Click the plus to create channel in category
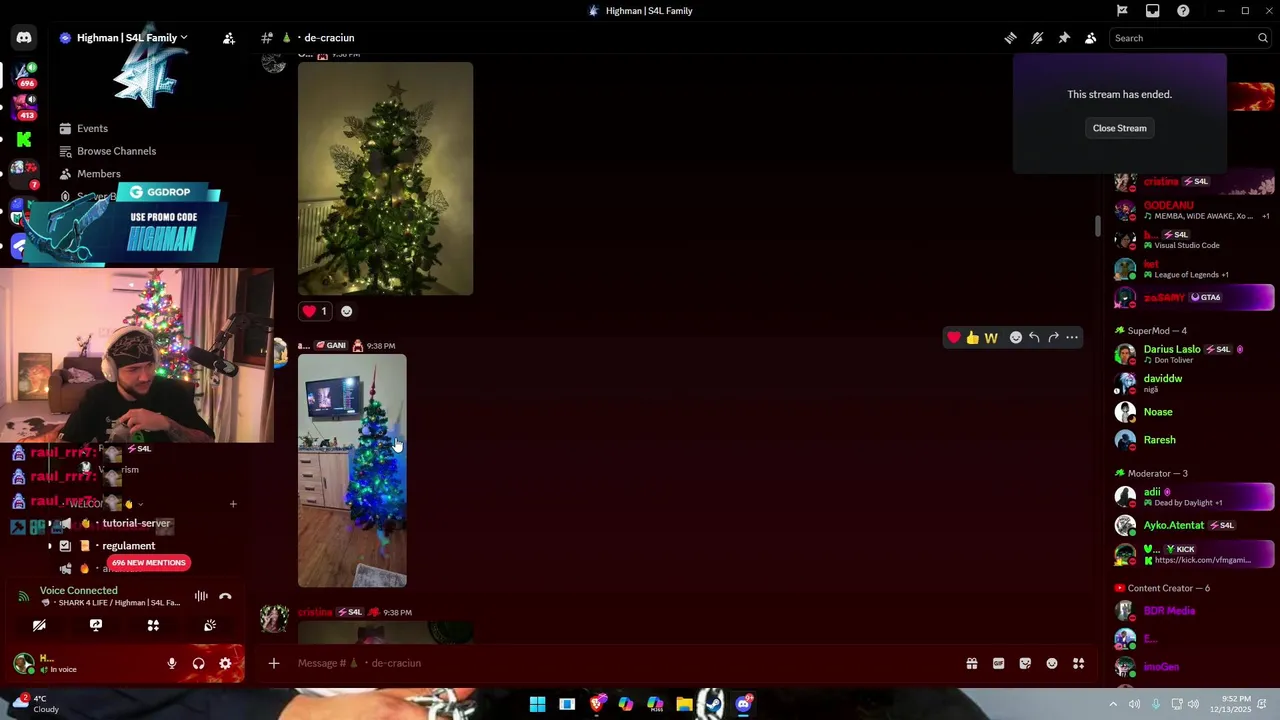Viewport: 1280px width, 720px height. point(233,504)
